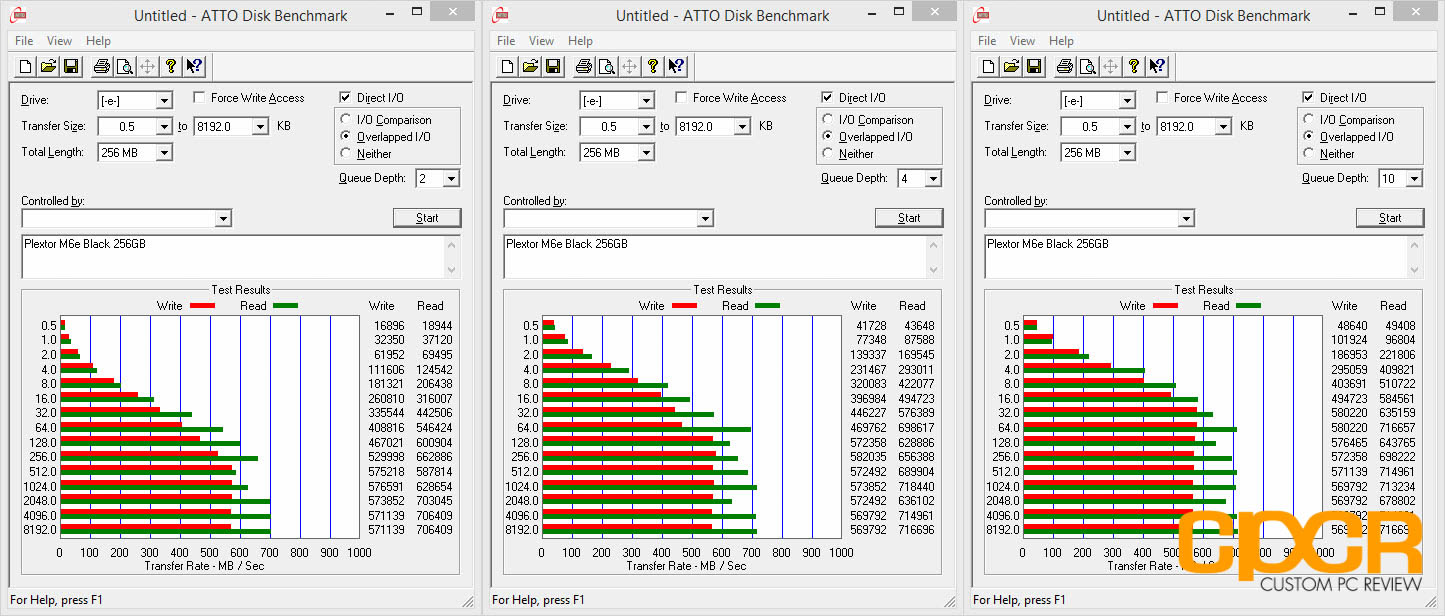Click the context help pointer icon in left window
Viewport: 1445px width, 616px height.
(194, 66)
